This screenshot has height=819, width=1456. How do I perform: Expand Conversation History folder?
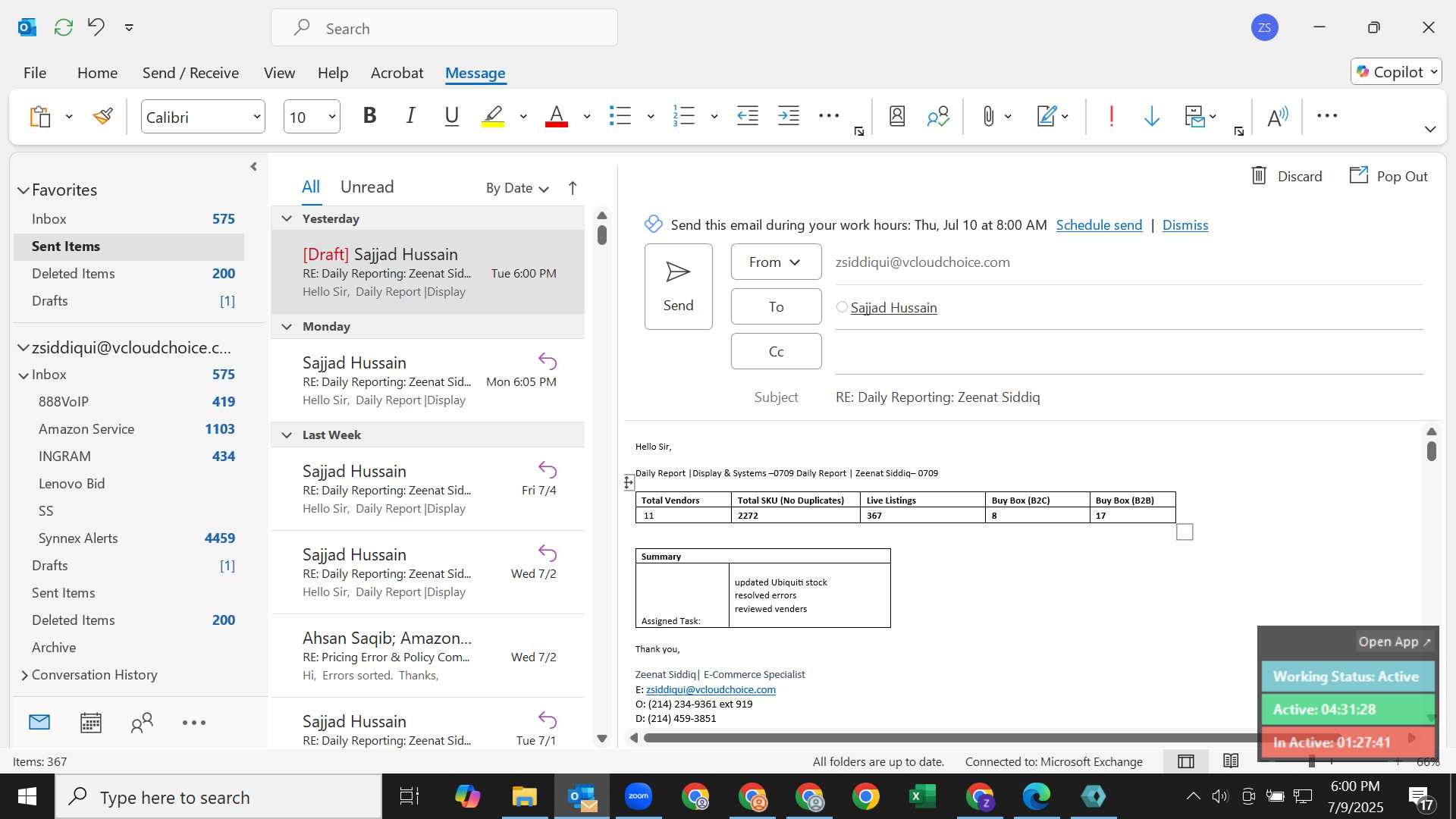click(x=24, y=675)
